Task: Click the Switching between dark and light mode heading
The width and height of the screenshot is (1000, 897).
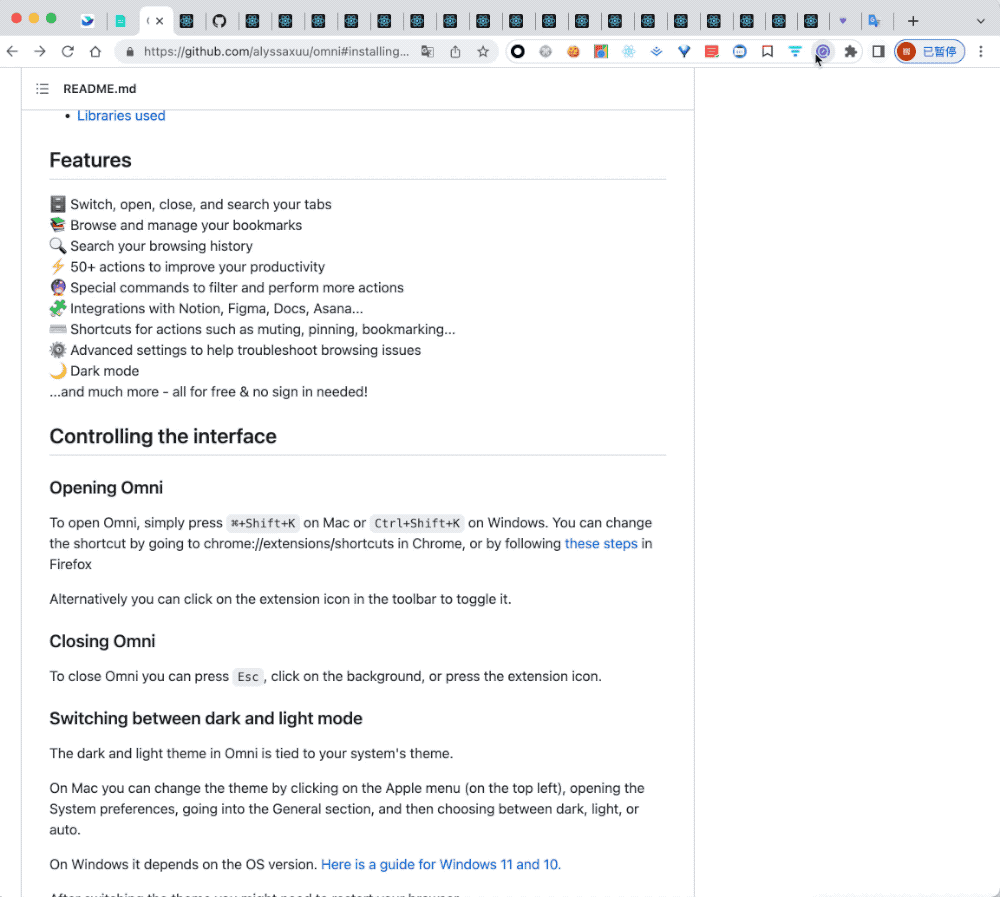Action: click(206, 718)
